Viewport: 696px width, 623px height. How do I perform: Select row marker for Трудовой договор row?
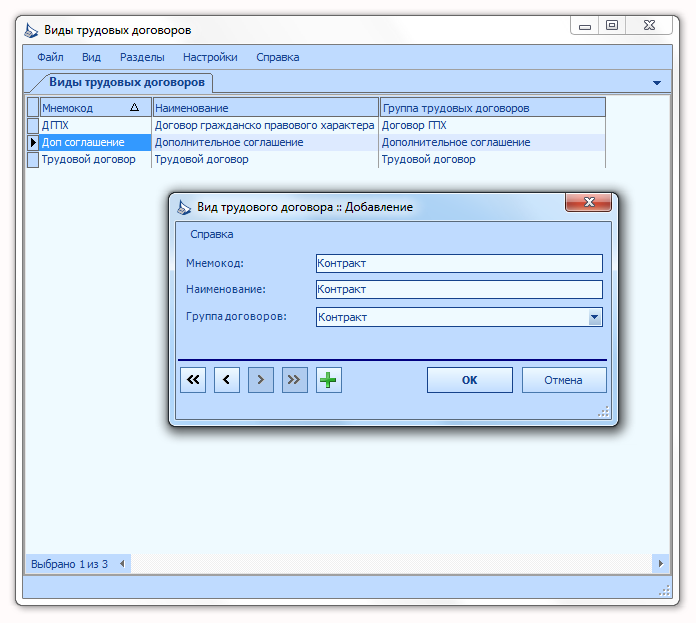tap(33, 160)
